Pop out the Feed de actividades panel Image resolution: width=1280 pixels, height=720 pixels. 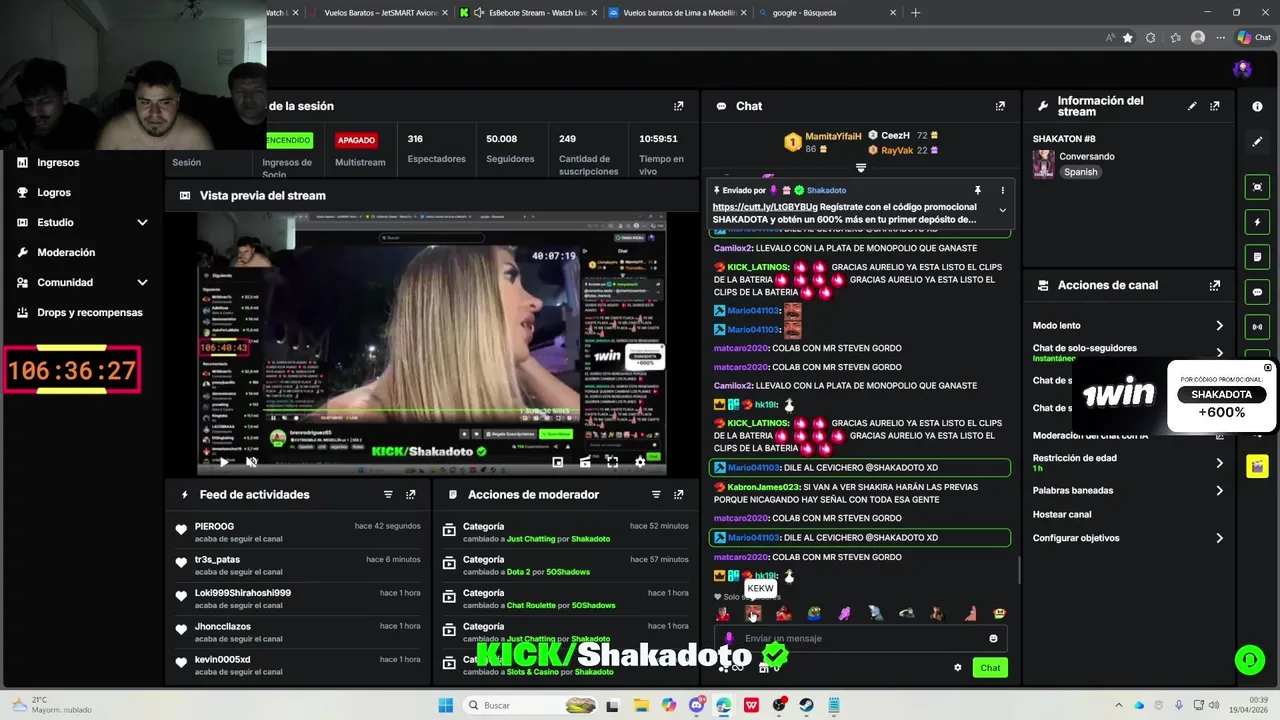click(x=410, y=494)
